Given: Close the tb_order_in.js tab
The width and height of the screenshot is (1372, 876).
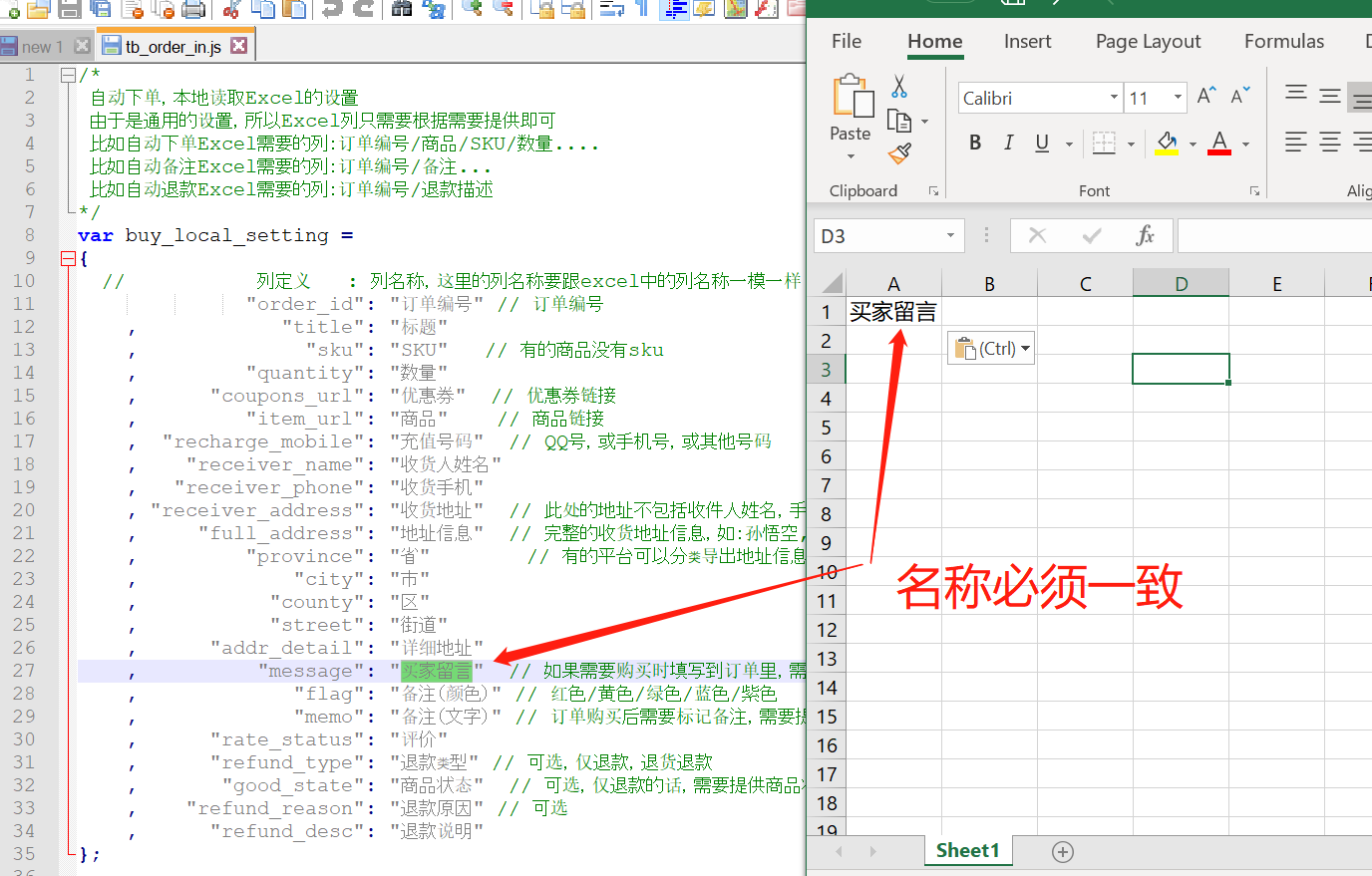Looking at the screenshot, I should point(238,46).
